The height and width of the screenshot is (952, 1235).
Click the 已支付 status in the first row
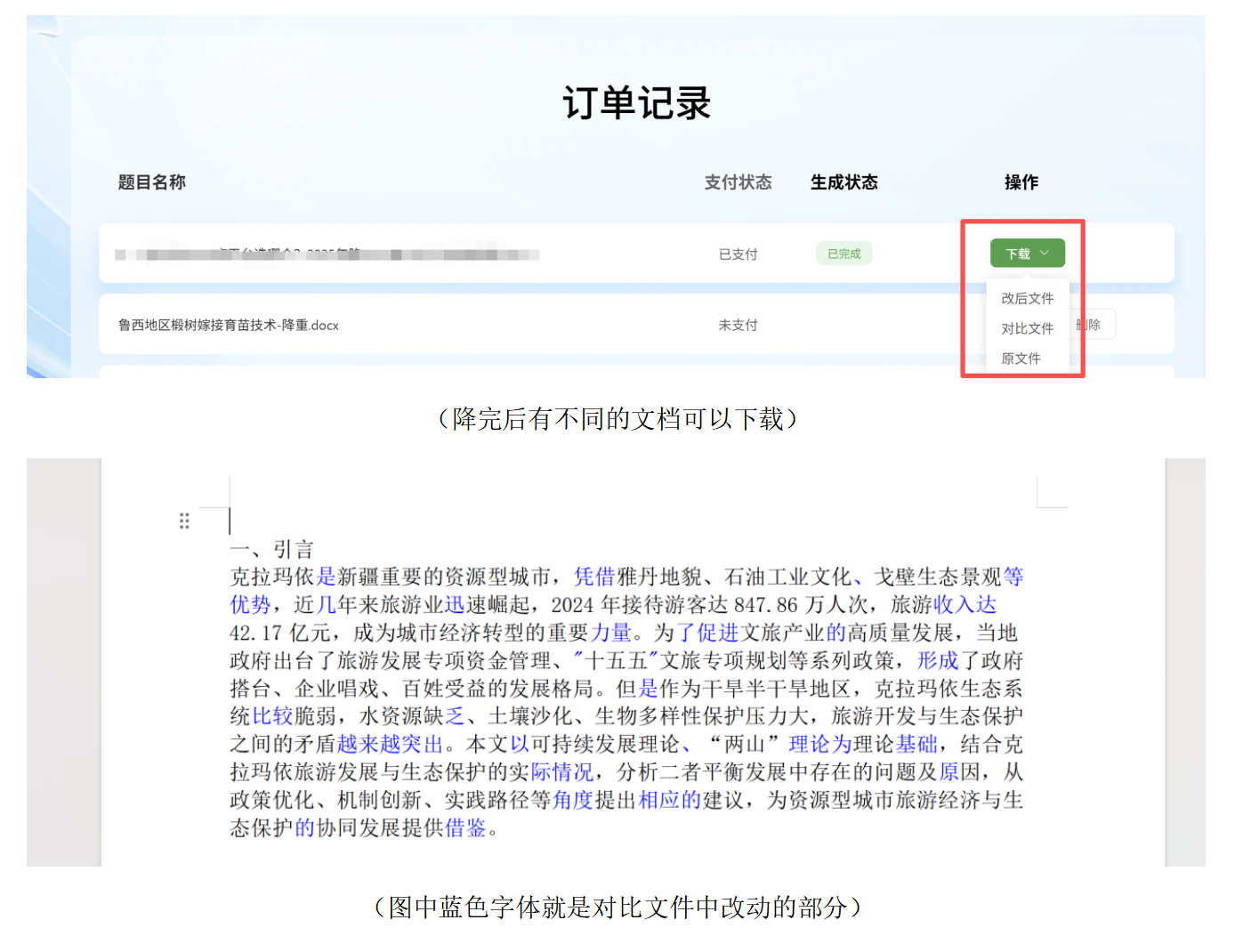[738, 254]
